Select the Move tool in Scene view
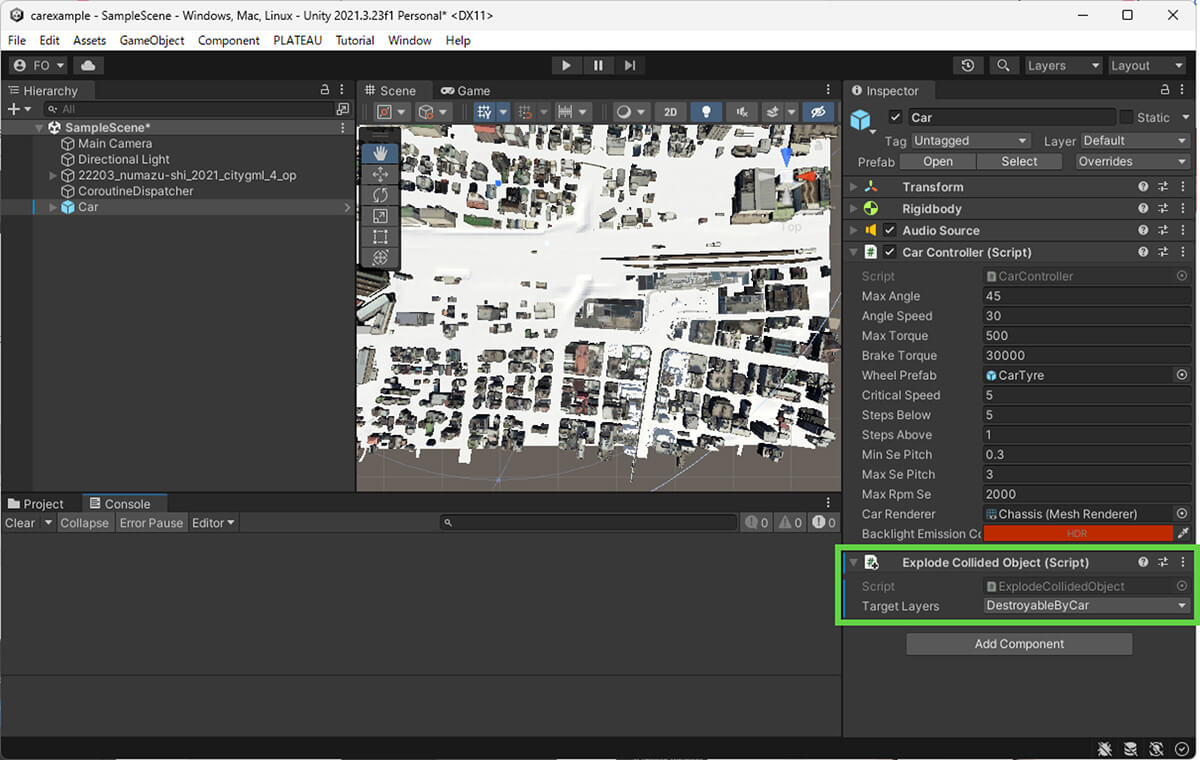 (x=380, y=174)
